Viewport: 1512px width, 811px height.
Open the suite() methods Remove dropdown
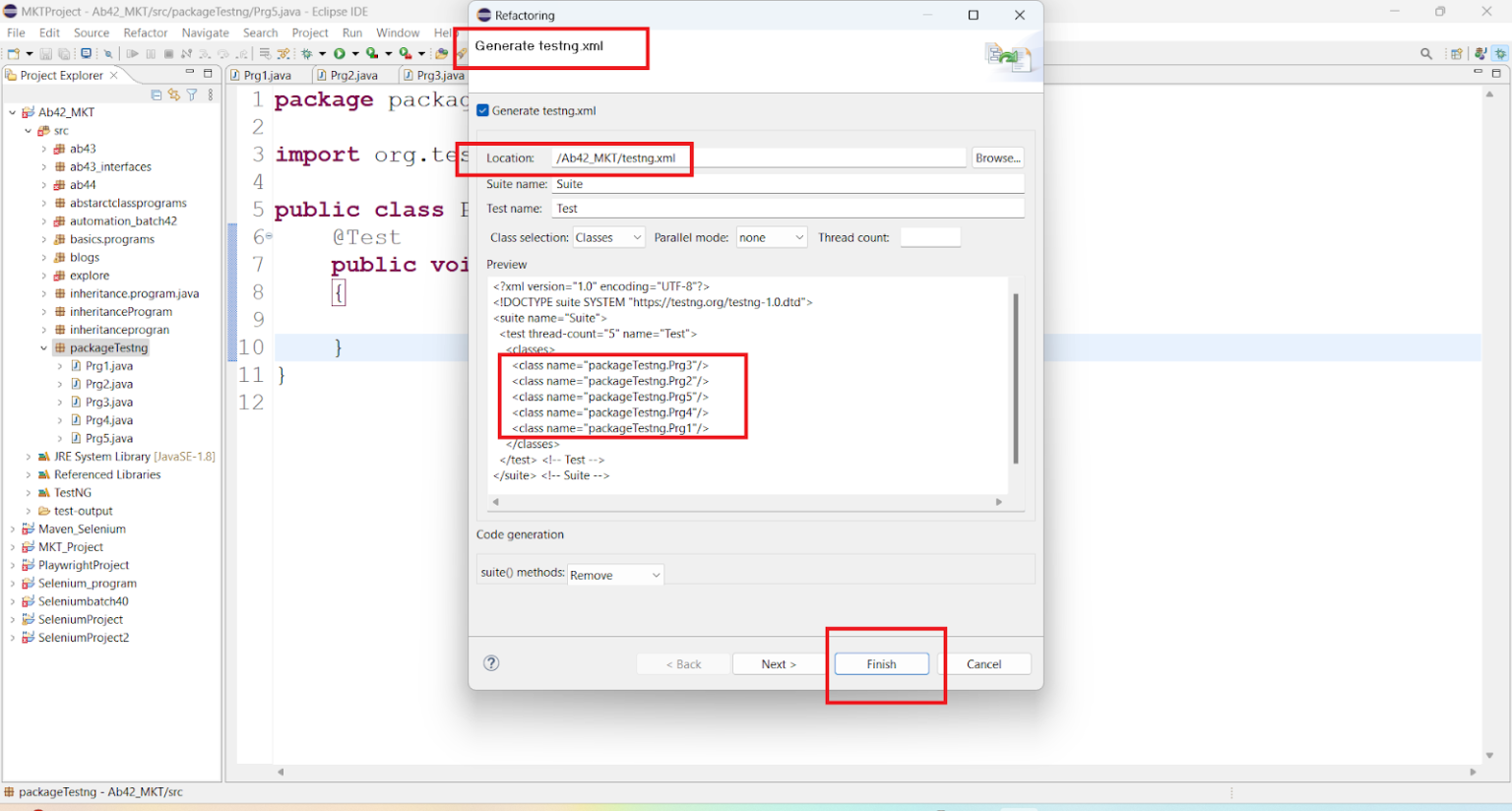click(x=615, y=575)
